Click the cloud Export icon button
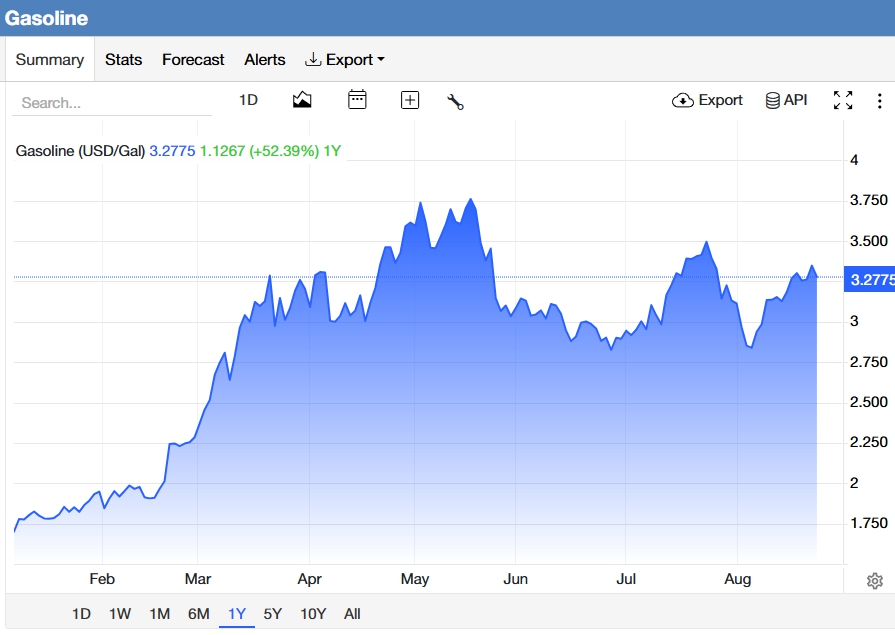 [x=707, y=101]
